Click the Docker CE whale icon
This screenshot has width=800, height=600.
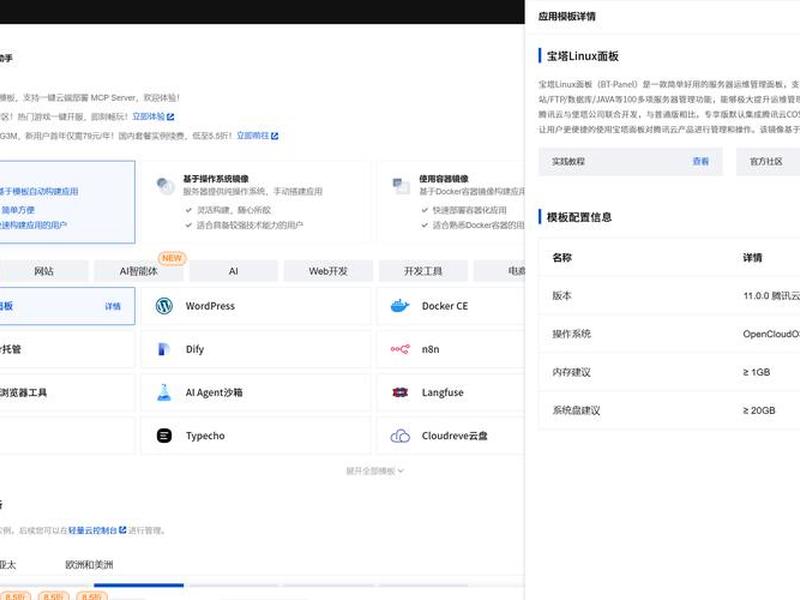pos(399,306)
